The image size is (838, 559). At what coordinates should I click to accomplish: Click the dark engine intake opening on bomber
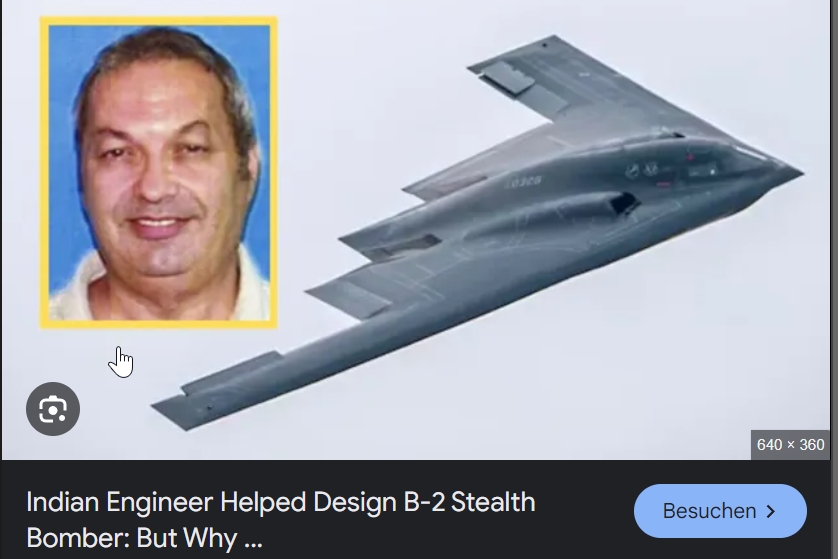[623, 203]
